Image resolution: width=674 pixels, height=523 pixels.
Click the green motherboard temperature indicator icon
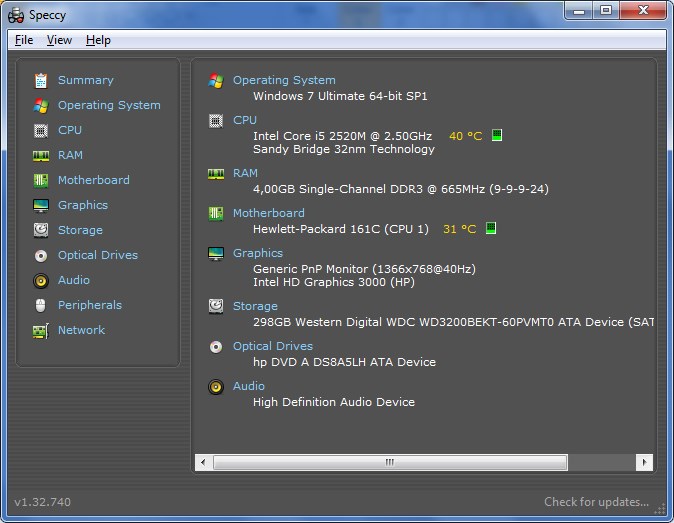[x=491, y=228]
